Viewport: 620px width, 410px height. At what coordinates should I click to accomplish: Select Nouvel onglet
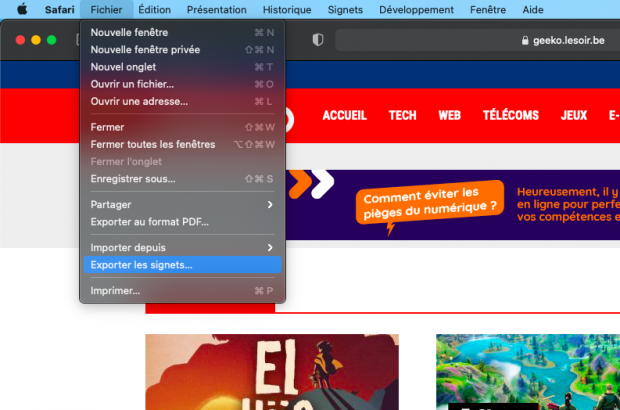182,67
